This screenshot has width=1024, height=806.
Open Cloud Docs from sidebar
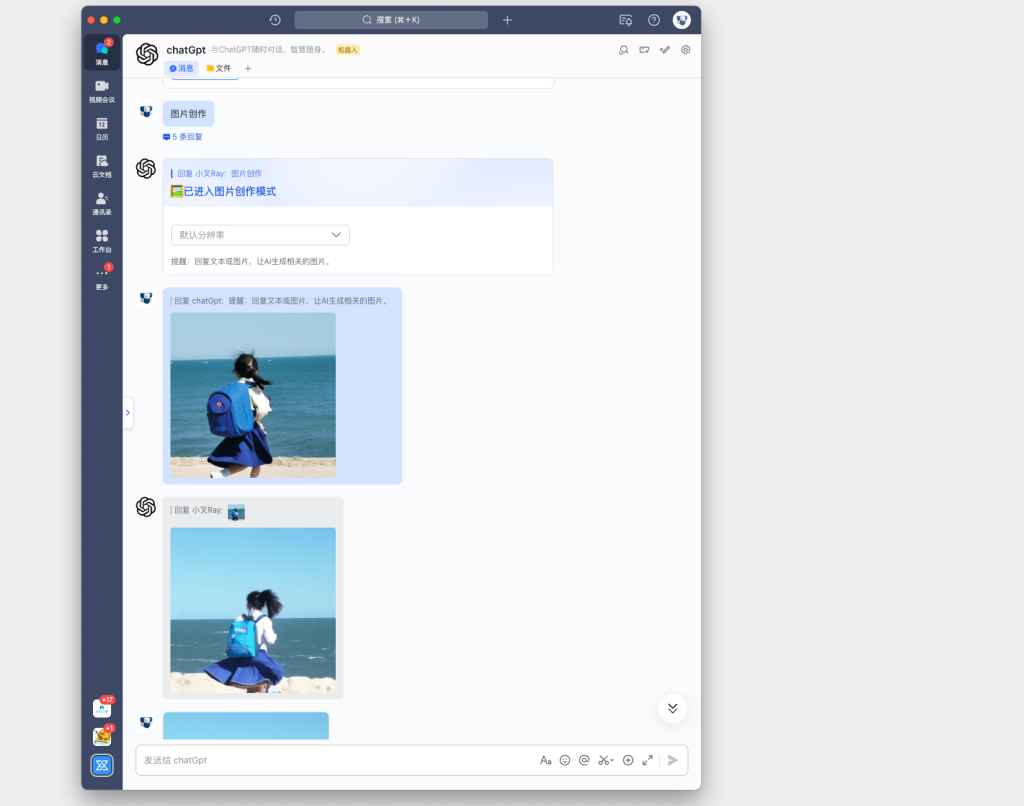(x=102, y=166)
